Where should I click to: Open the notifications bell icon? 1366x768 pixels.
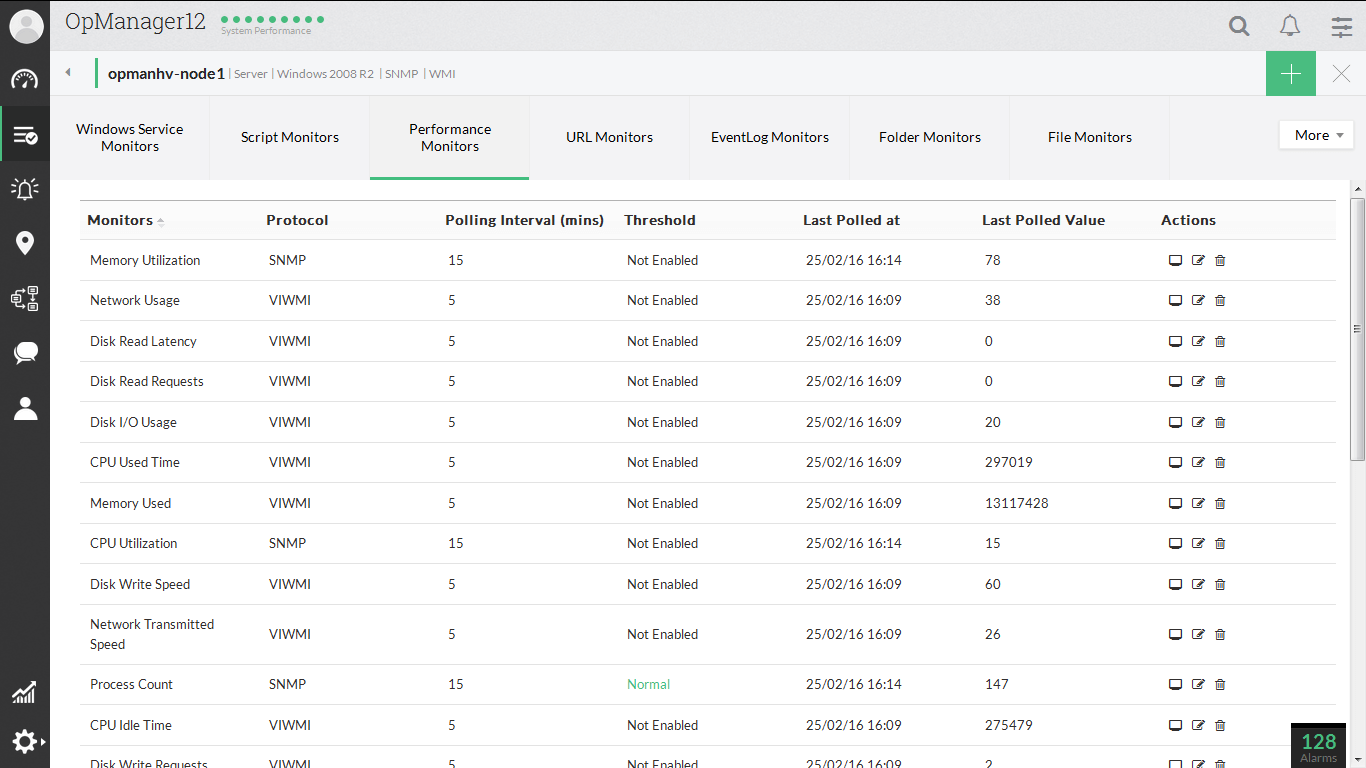click(x=1290, y=26)
